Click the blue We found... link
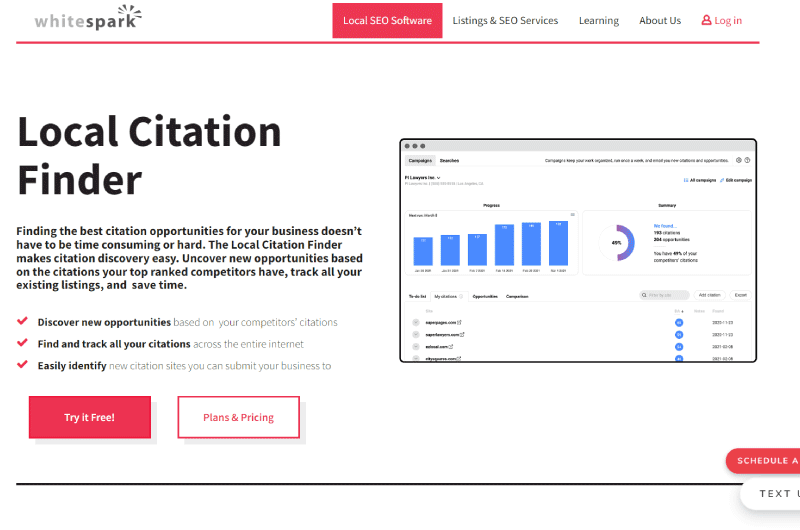The image size is (800, 530). [665, 226]
